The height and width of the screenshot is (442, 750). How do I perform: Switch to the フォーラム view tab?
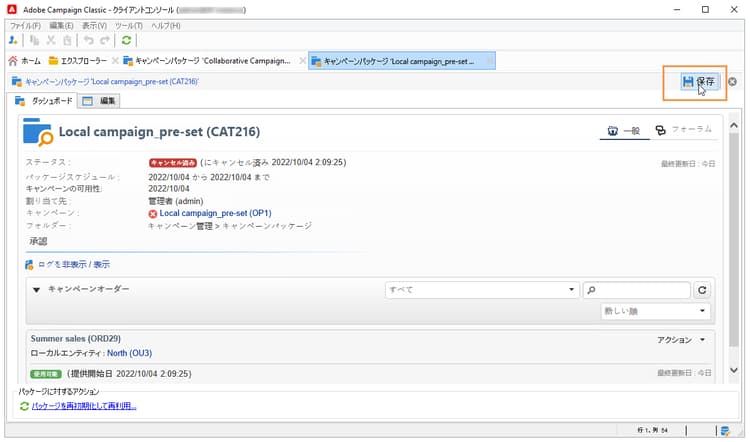684,130
